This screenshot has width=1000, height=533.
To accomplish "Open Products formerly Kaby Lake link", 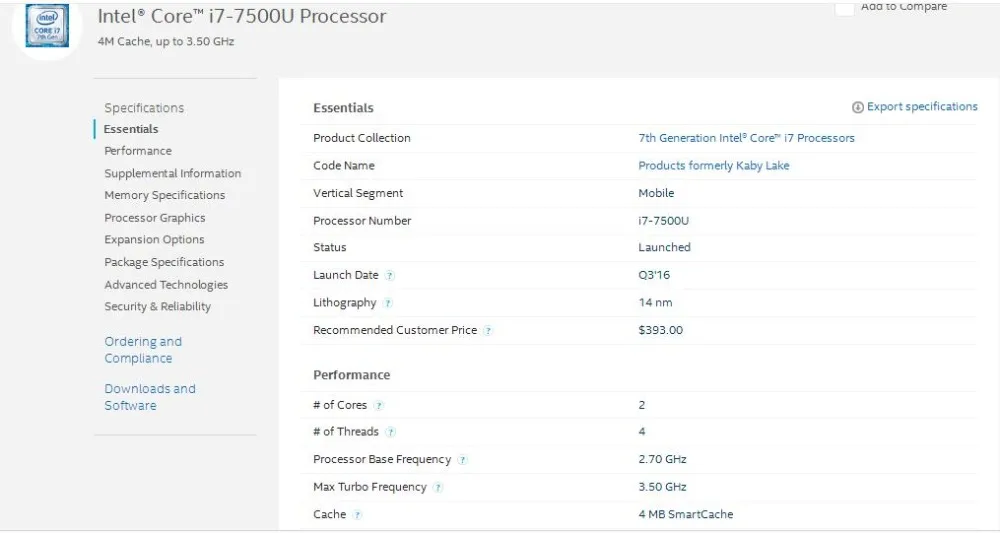I will (713, 166).
